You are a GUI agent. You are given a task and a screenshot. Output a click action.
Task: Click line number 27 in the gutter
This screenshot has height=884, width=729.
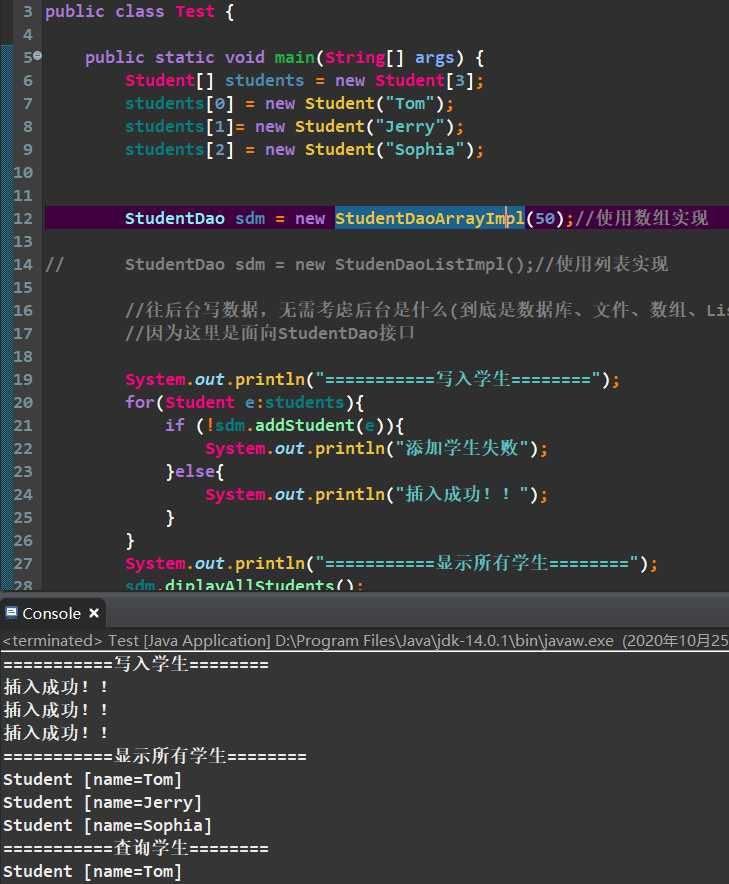click(23, 563)
